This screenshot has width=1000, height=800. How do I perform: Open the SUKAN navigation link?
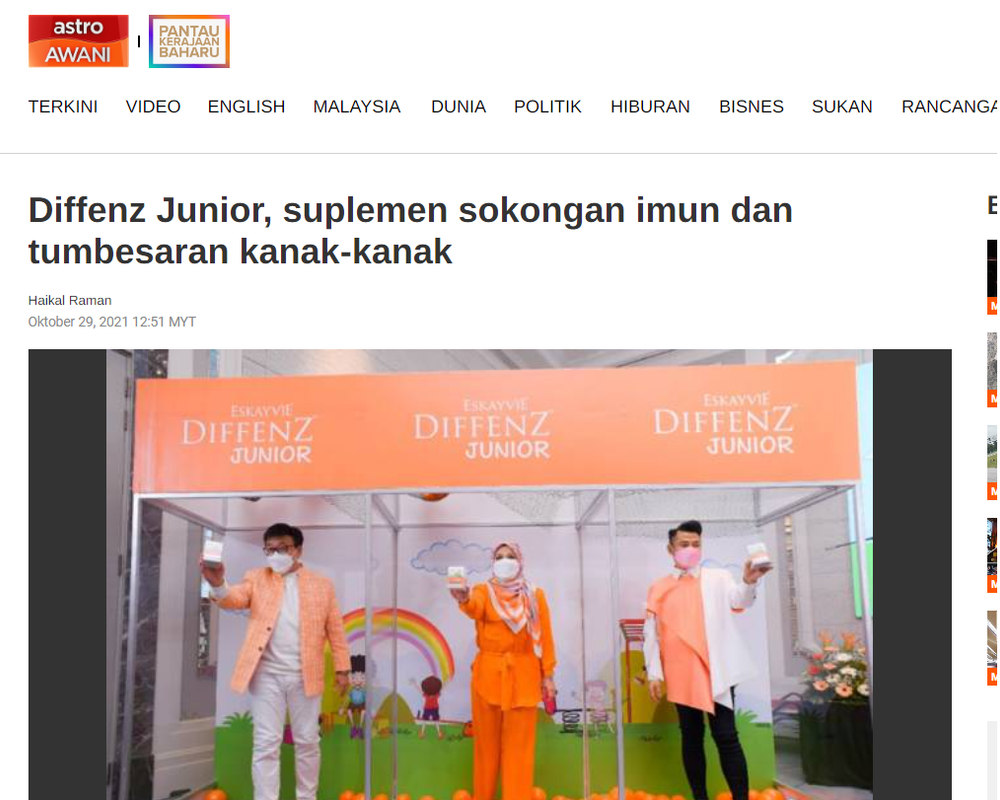[x=842, y=107]
